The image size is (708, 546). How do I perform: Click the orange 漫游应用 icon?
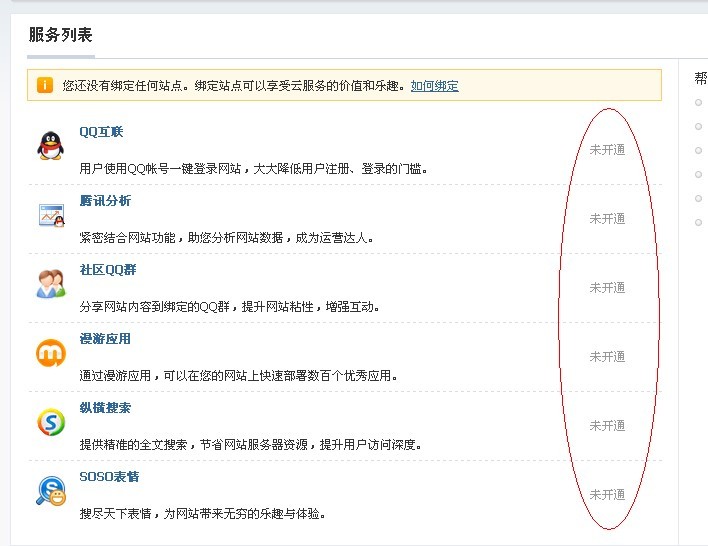[x=51, y=353]
